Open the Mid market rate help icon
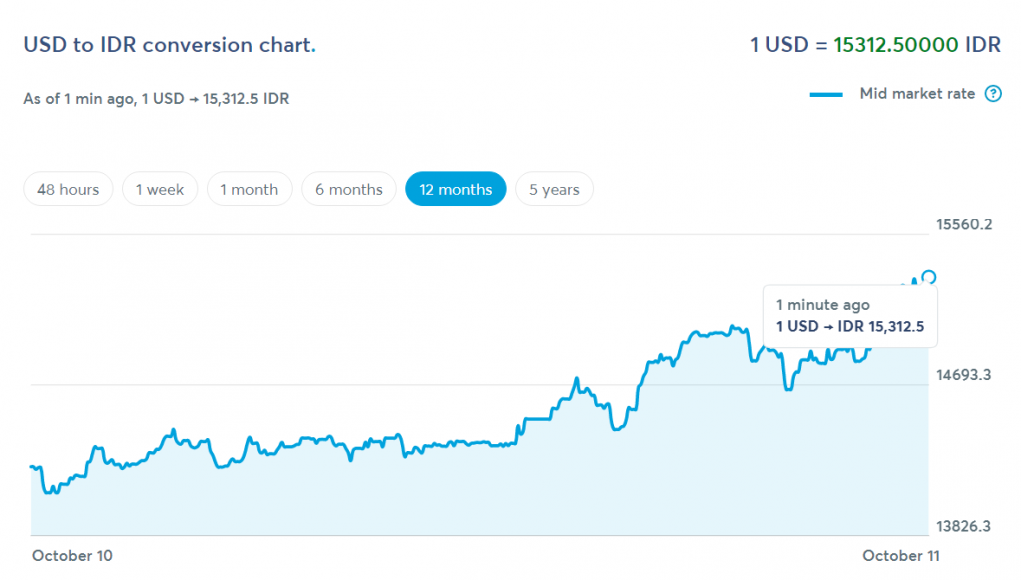This screenshot has width=1021, height=580. pyautogui.click(x=993, y=94)
